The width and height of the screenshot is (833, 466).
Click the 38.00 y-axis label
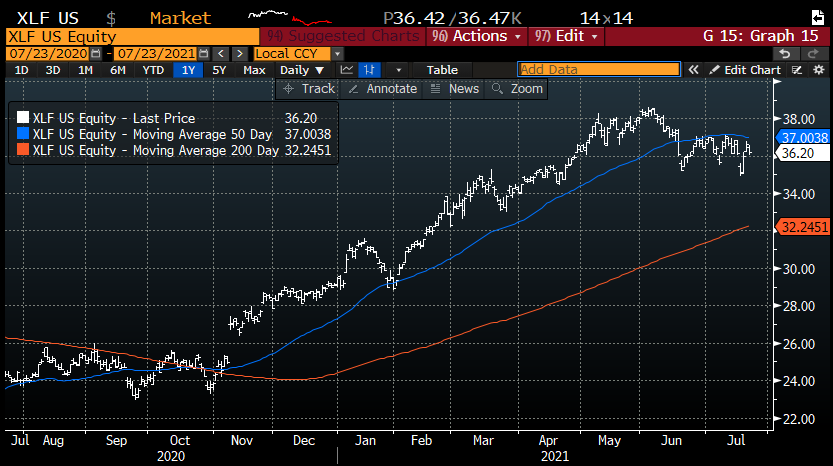pyautogui.click(x=799, y=119)
